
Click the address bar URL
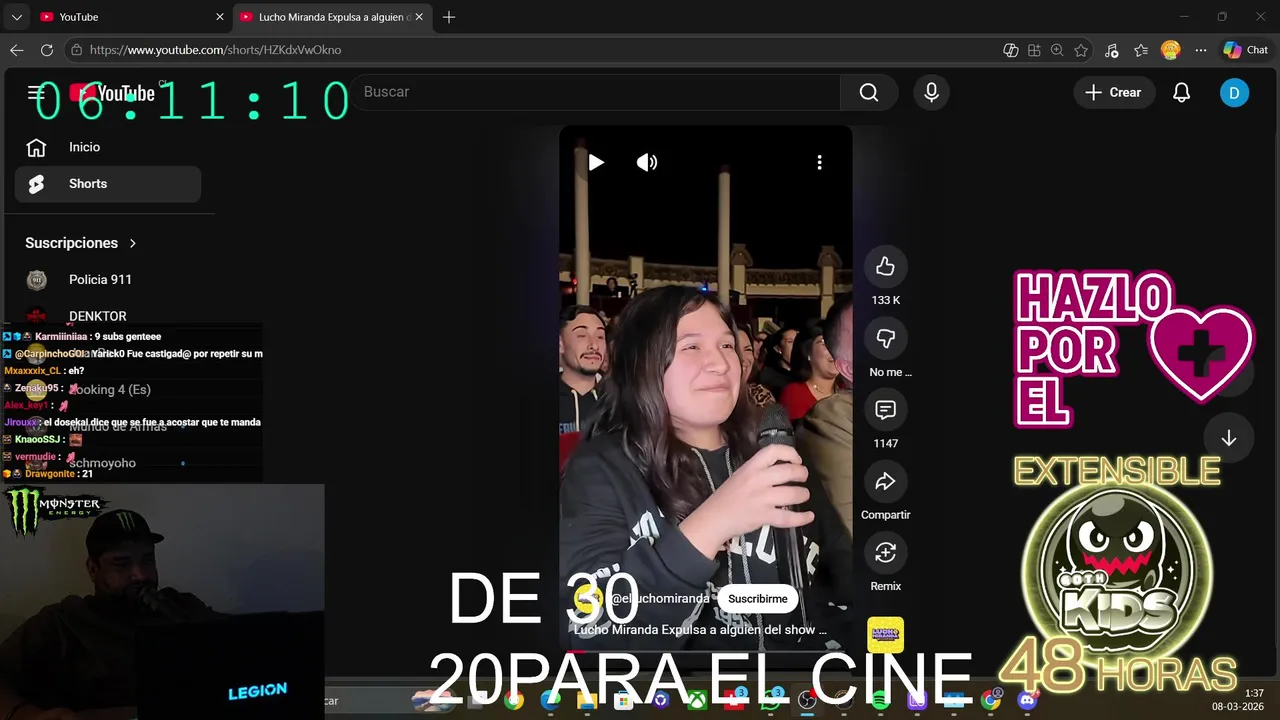point(215,50)
